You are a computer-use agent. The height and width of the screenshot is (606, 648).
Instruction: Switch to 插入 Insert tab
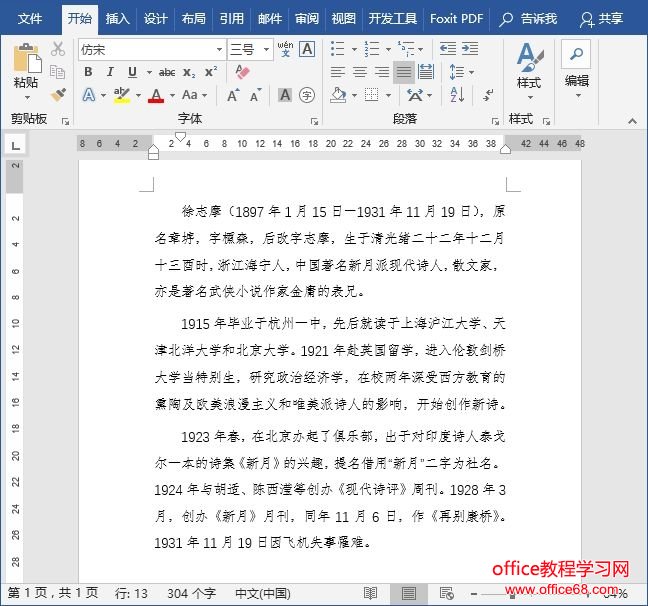point(117,19)
